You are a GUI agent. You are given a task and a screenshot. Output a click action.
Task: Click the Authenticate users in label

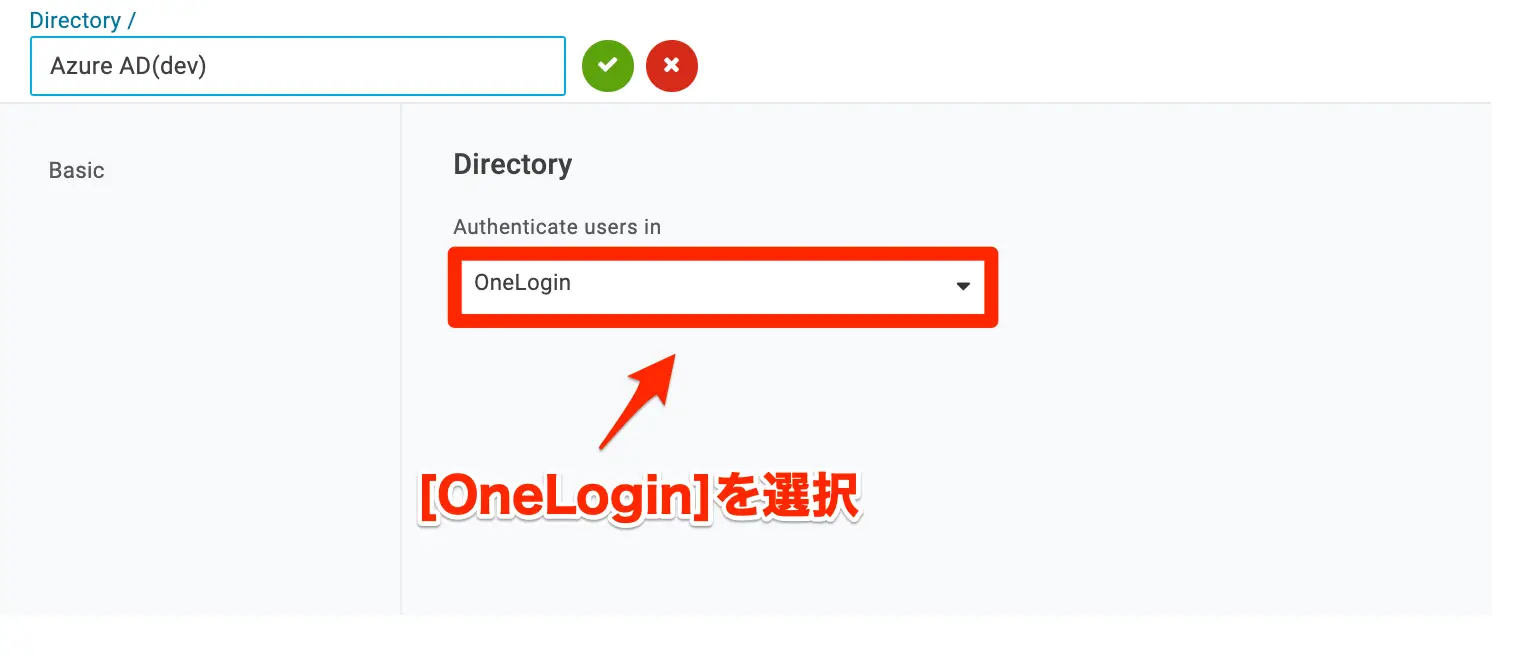[557, 227]
